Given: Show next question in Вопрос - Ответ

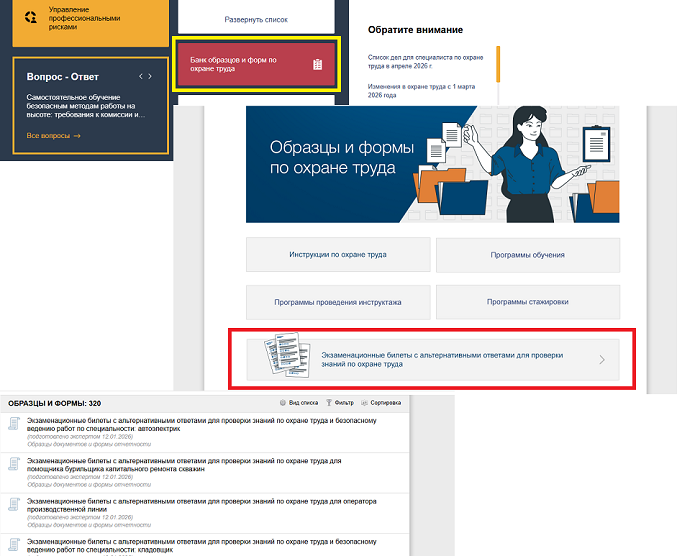Looking at the screenshot, I should pyautogui.click(x=151, y=76).
